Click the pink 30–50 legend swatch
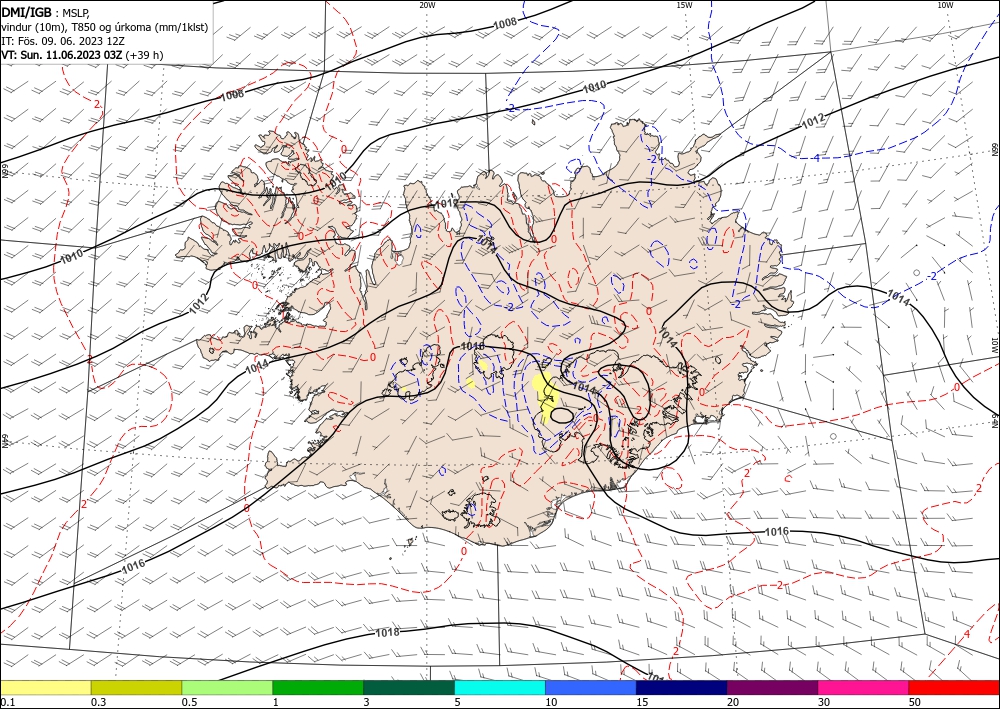The image size is (1000, 709). click(863, 687)
